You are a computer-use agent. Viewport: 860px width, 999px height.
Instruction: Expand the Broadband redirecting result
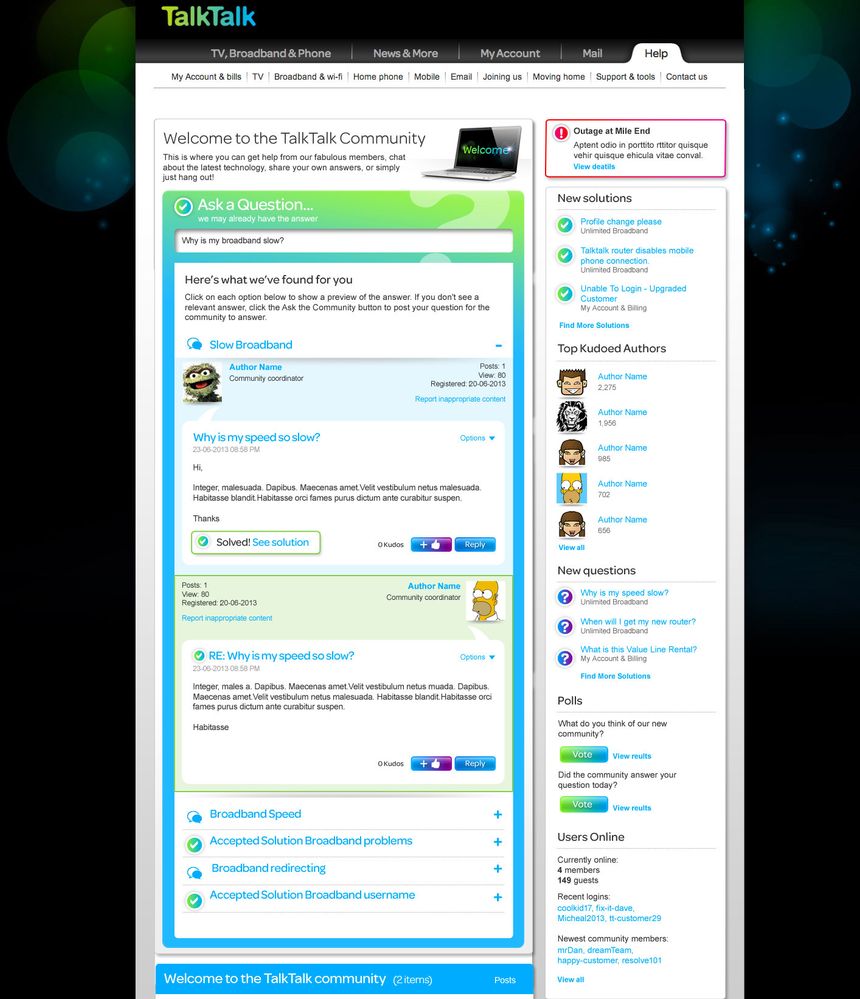498,868
